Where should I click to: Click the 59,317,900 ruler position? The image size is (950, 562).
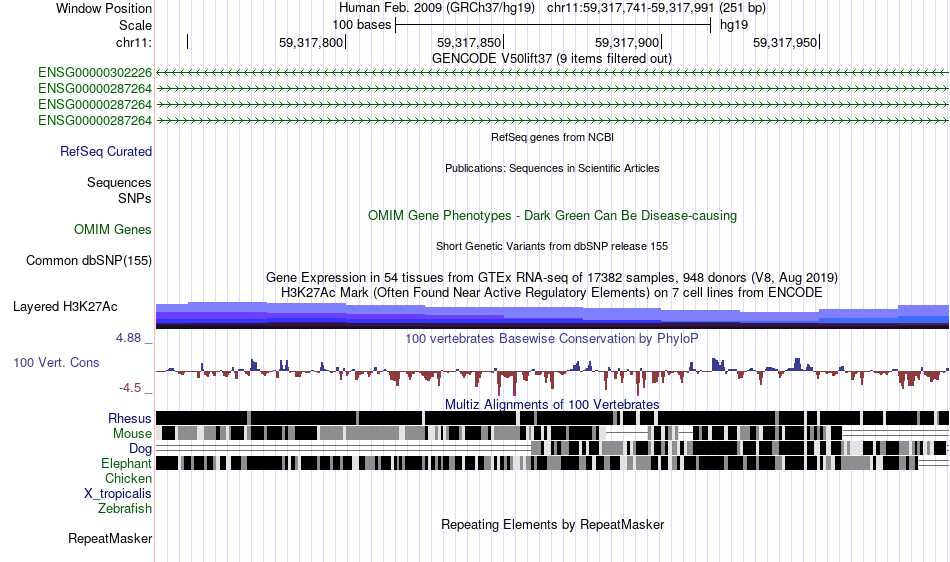click(x=627, y=42)
